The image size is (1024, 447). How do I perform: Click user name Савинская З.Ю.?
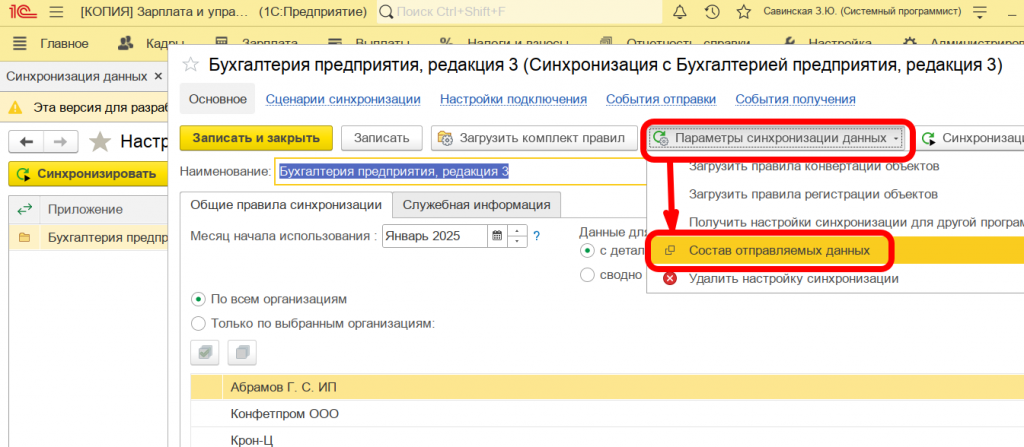tap(862, 12)
